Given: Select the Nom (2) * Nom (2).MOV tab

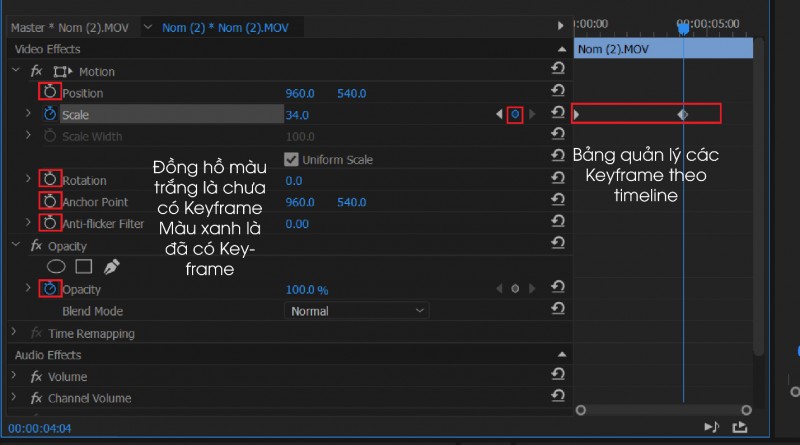Looking at the screenshot, I should click(x=225, y=28).
